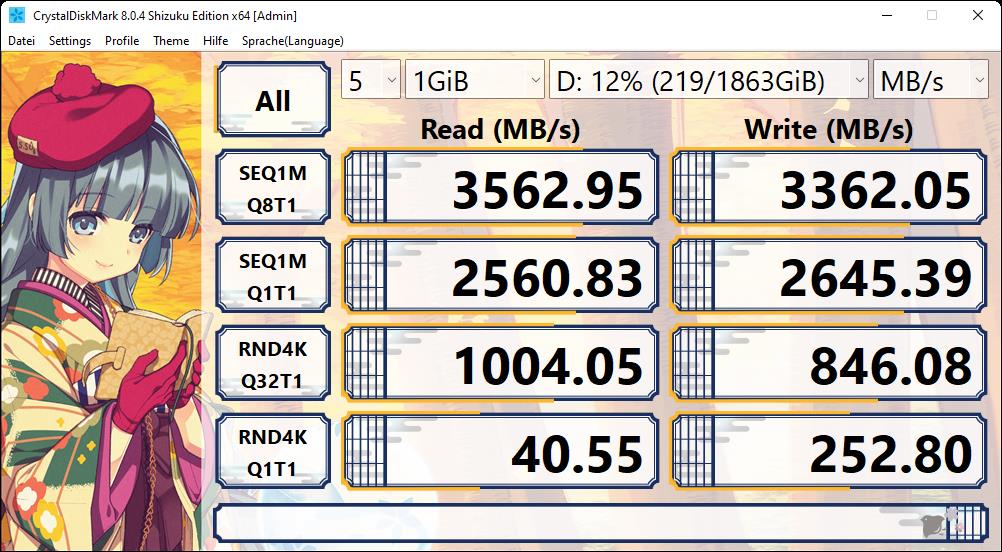The image size is (1002, 552).
Task: Open the Settings menu
Action: click(x=70, y=41)
